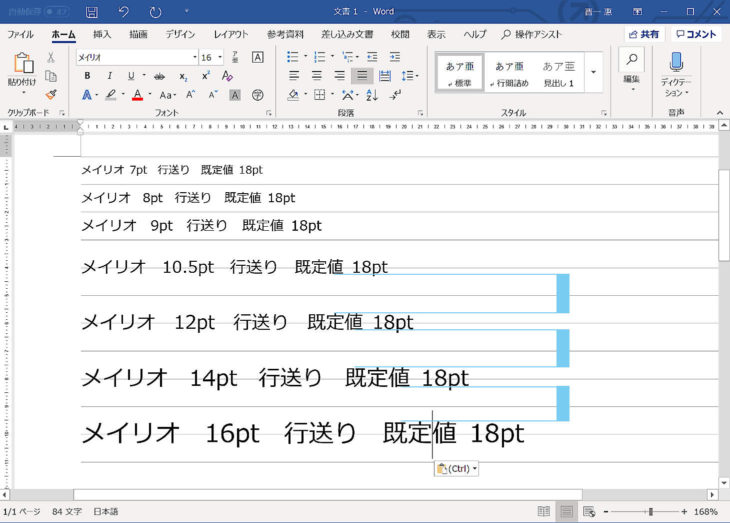Click the コメント button
Screen dimensions: 730x523
point(696,34)
